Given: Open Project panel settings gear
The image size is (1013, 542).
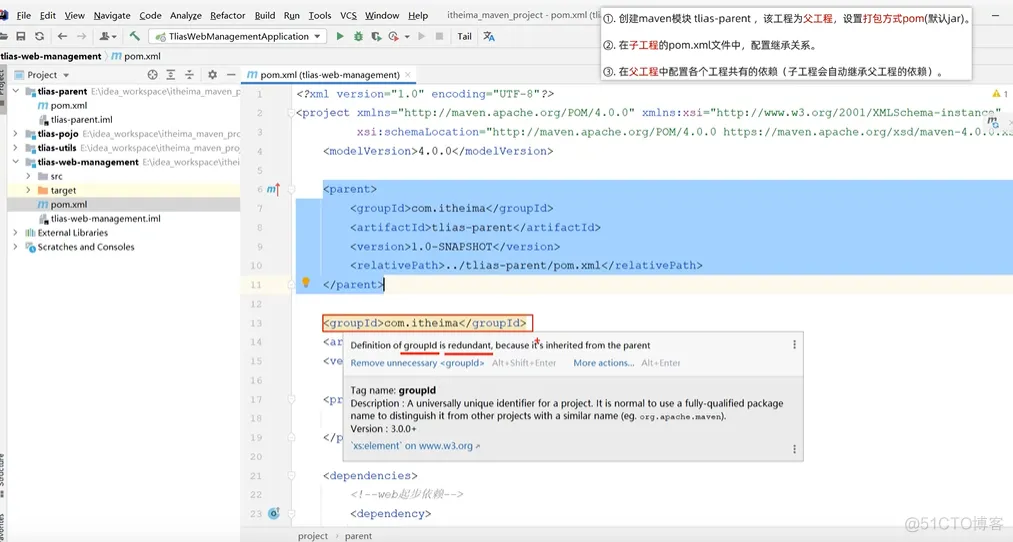Looking at the screenshot, I should click(212, 75).
